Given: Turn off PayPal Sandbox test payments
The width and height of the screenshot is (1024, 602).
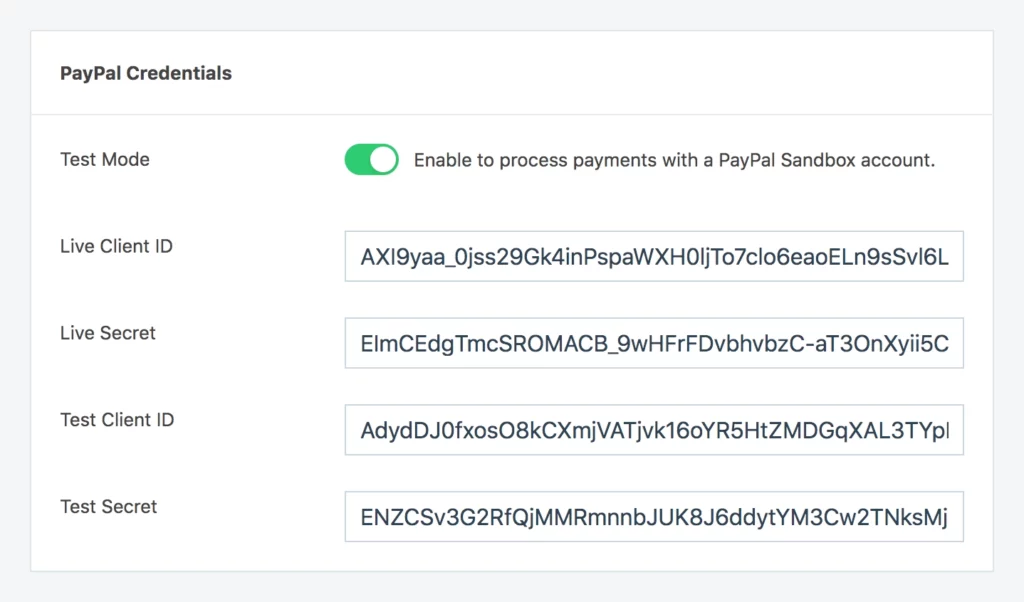Looking at the screenshot, I should tap(371, 159).
